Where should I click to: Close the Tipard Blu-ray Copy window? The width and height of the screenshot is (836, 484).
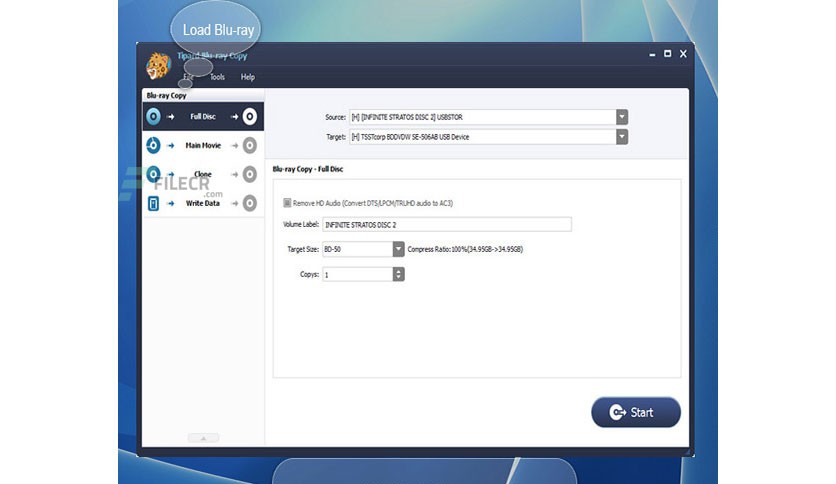coord(683,54)
